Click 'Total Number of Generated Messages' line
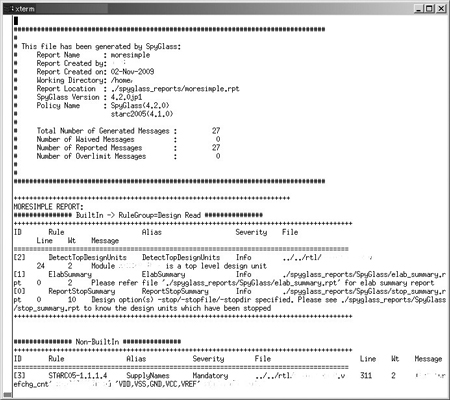This screenshot has height=400, width=450. (x=128, y=131)
